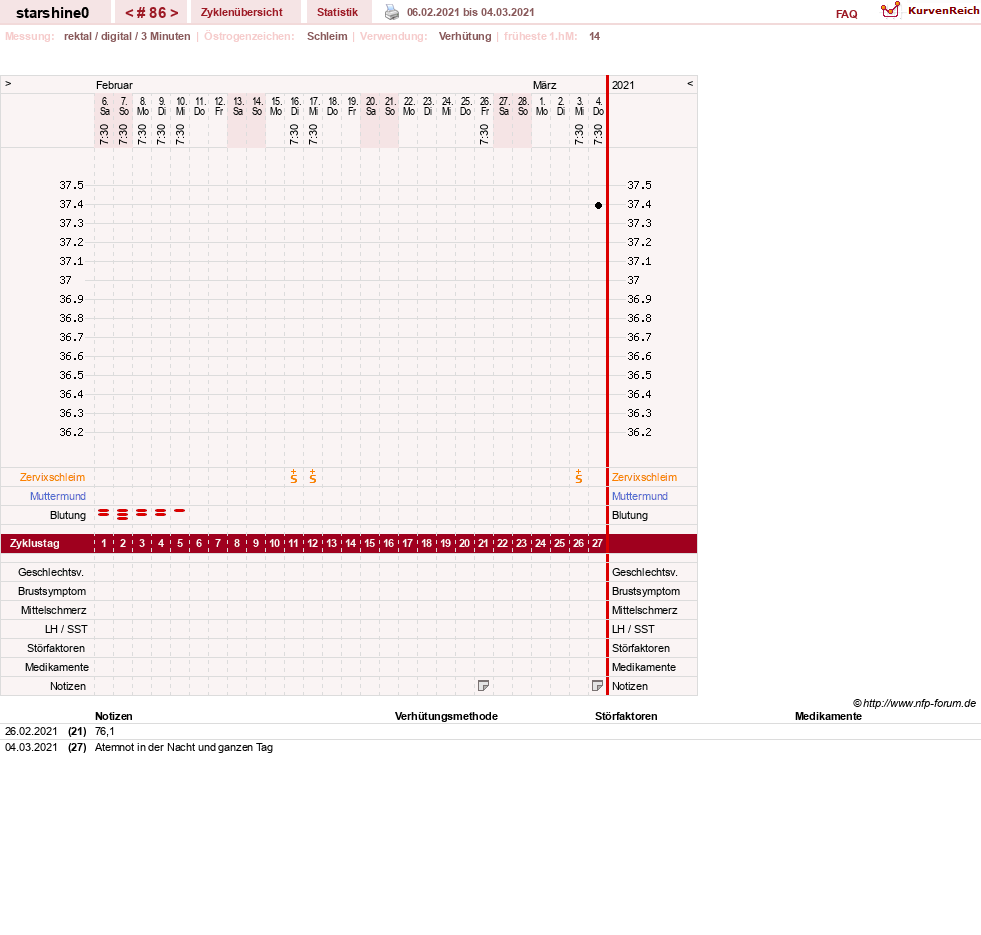Click date column 6. Sa
The image size is (981, 935).
tap(104, 106)
